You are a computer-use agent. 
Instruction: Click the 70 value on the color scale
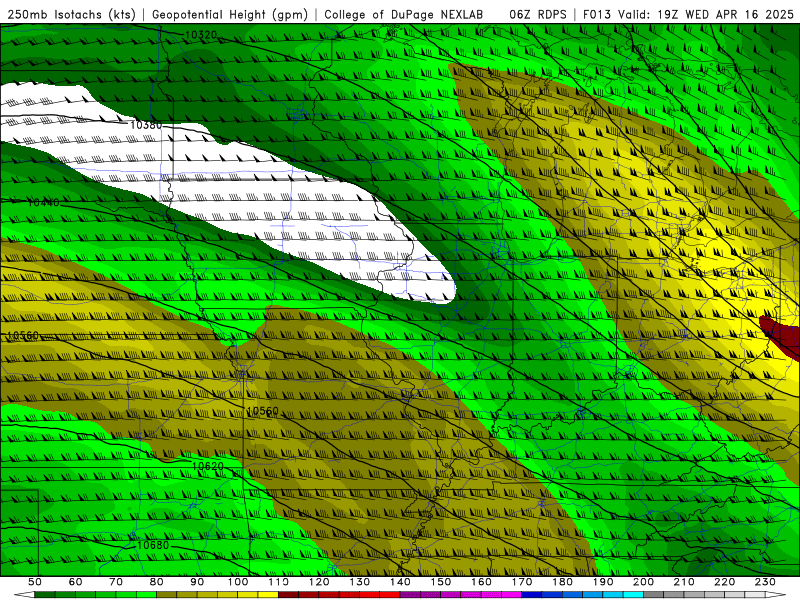point(116,582)
